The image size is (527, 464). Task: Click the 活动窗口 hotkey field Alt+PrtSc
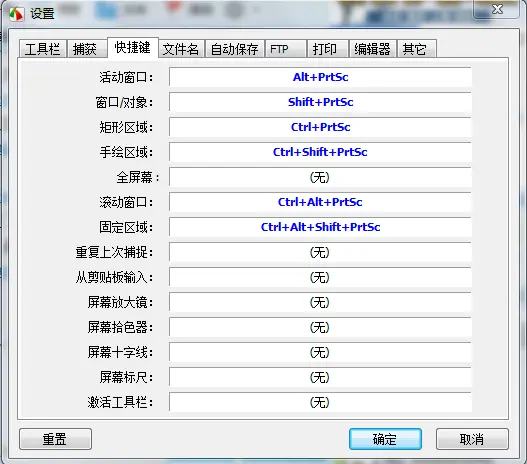320,77
